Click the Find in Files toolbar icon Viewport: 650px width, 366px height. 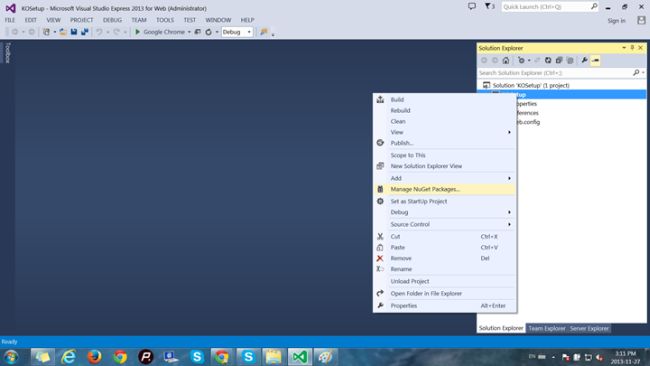coord(264,32)
